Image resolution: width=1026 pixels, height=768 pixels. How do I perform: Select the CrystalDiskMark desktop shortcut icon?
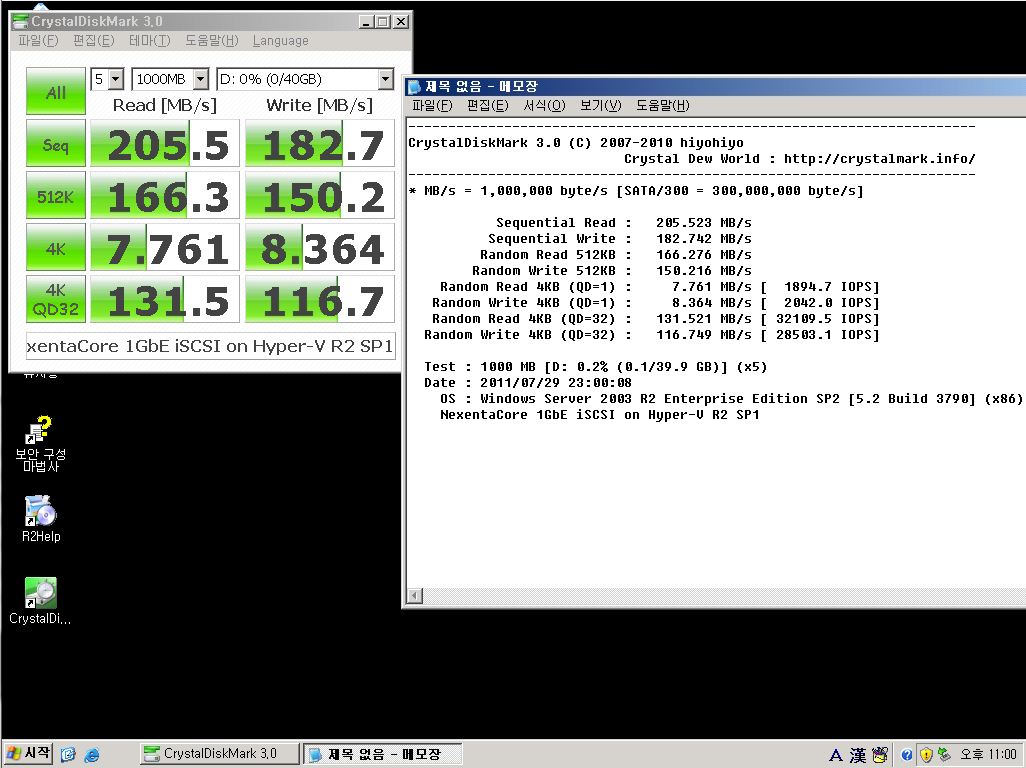coord(41,601)
